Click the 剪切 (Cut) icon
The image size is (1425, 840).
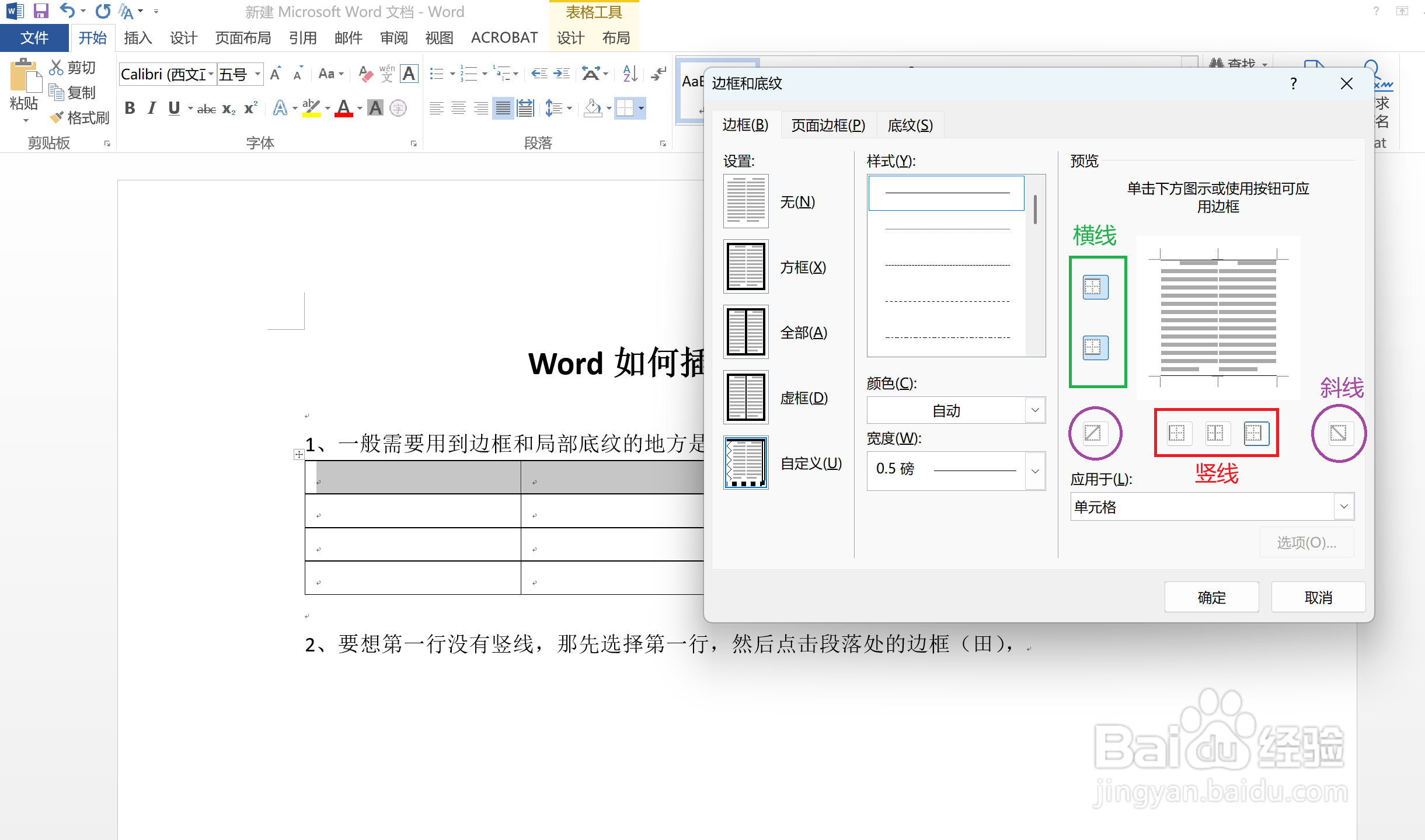(x=57, y=67)
